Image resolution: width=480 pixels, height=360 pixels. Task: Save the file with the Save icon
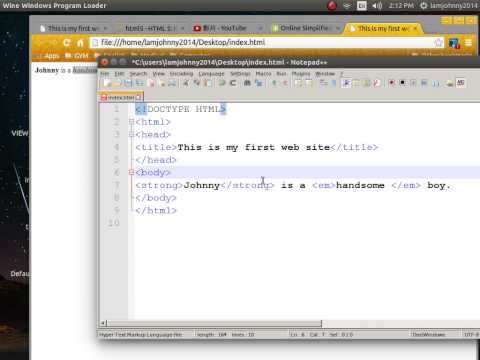click(x=127, y=83)
